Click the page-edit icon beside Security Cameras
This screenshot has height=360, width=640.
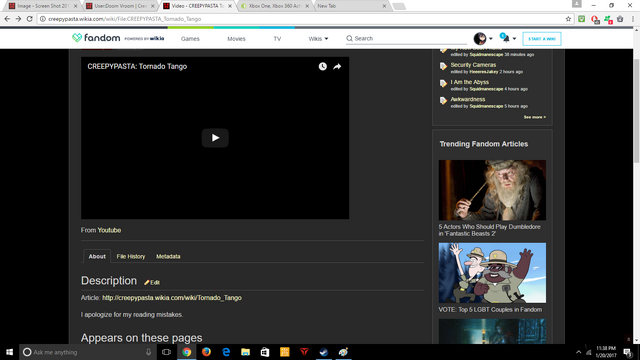click(443, 66)
